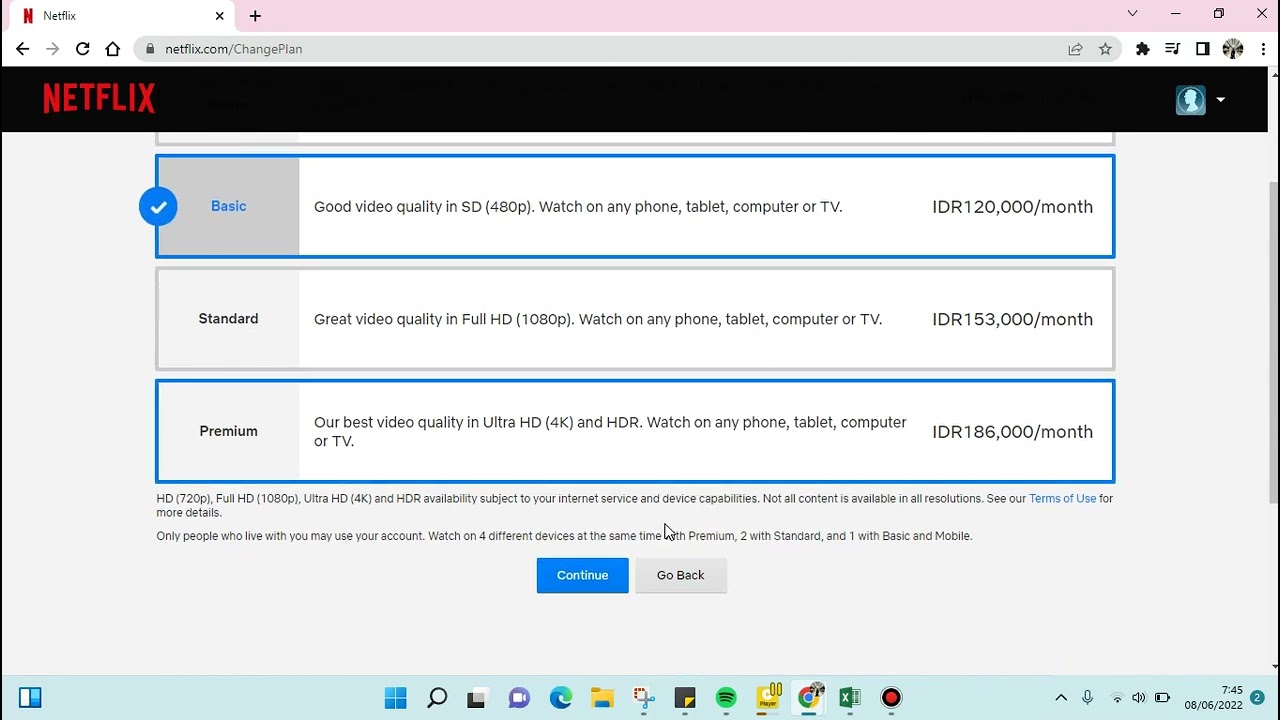The width and height of the screenshot is (1280, 720).
Task: Open the Netflix profile avatar
Action: click(1190, 100)
